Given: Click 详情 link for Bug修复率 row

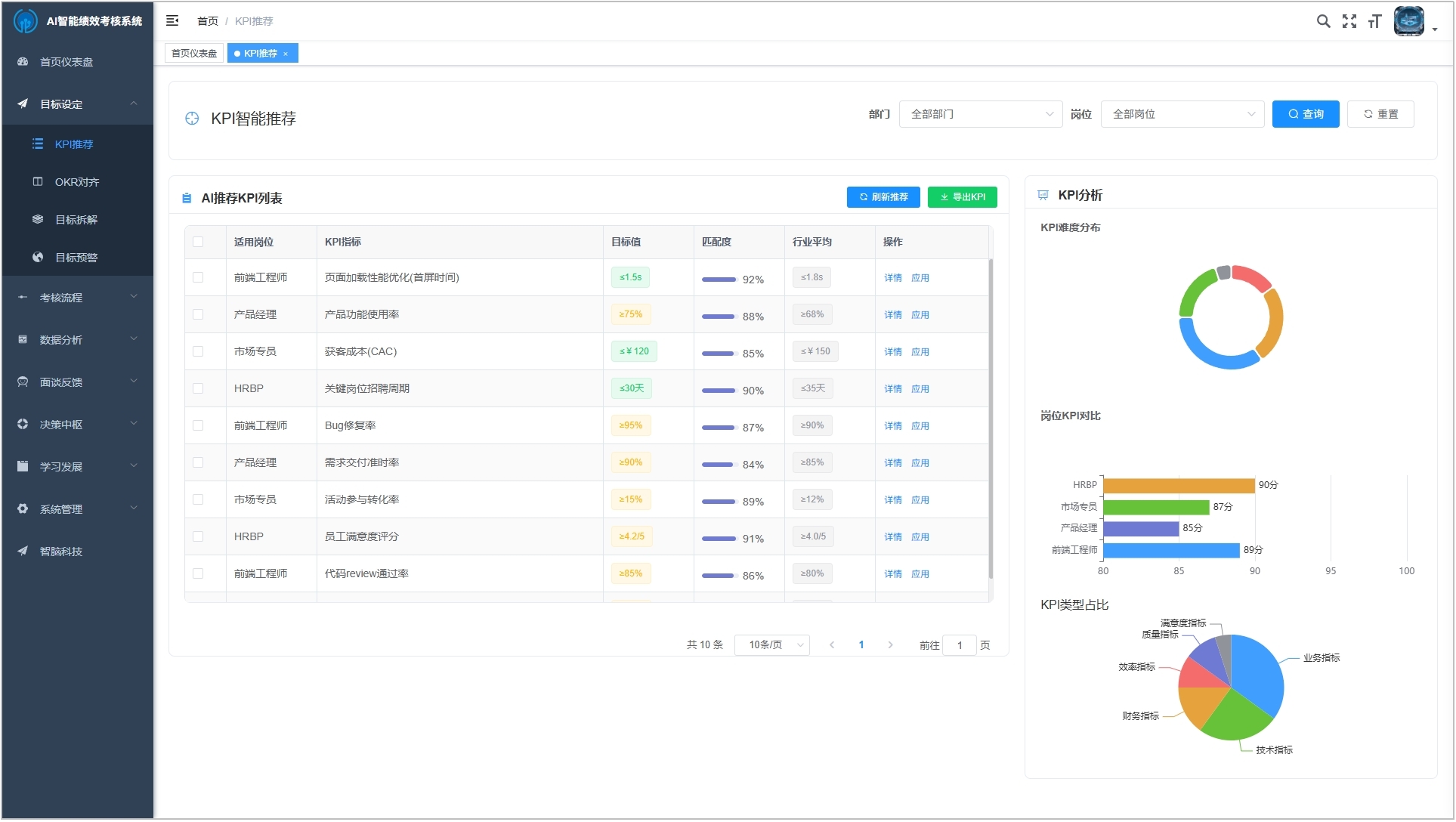Looking at the screenshot, I should point(892,426).
